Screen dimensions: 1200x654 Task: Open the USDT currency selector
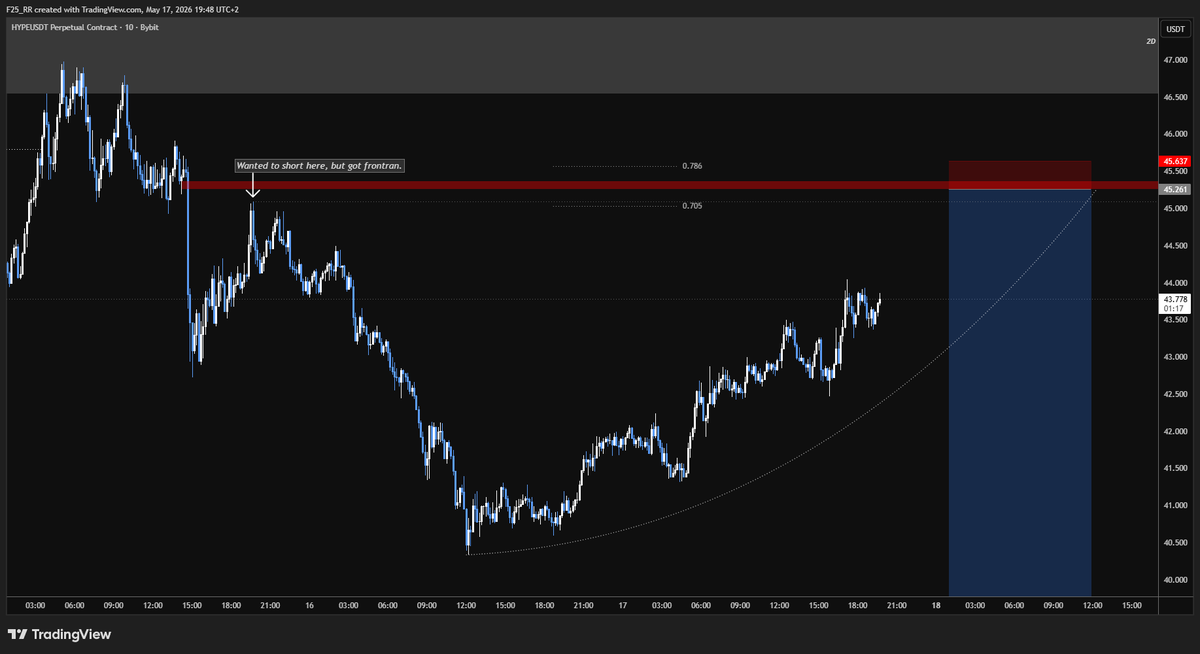point(1175,29)
